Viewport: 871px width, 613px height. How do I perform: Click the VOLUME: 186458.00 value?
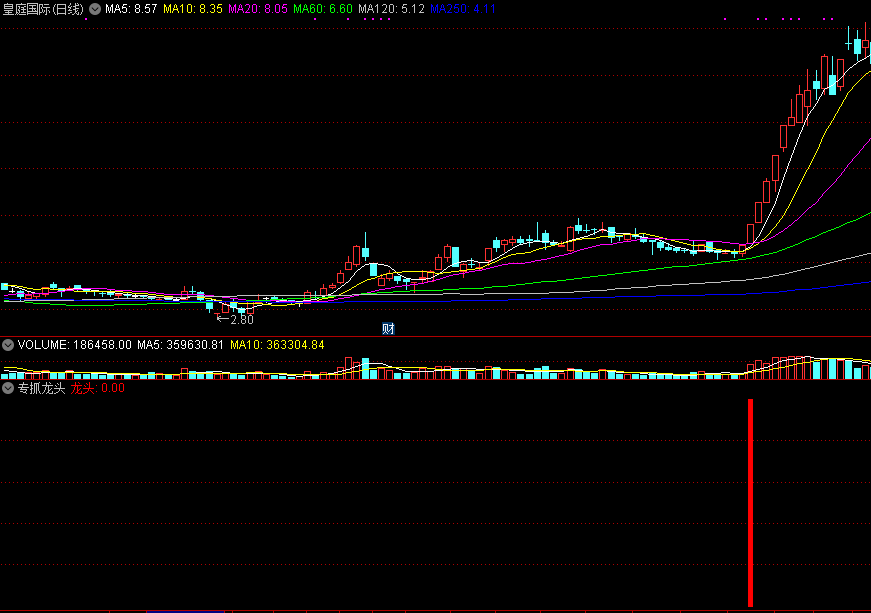(74, 345)
